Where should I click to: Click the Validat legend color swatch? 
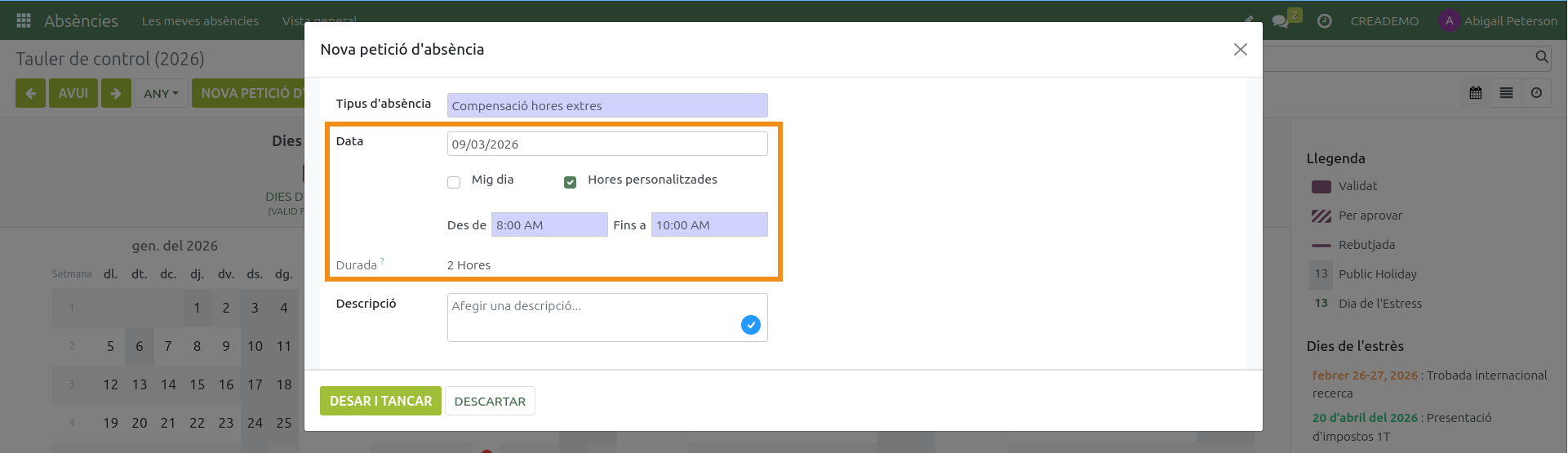point(1321,187)
